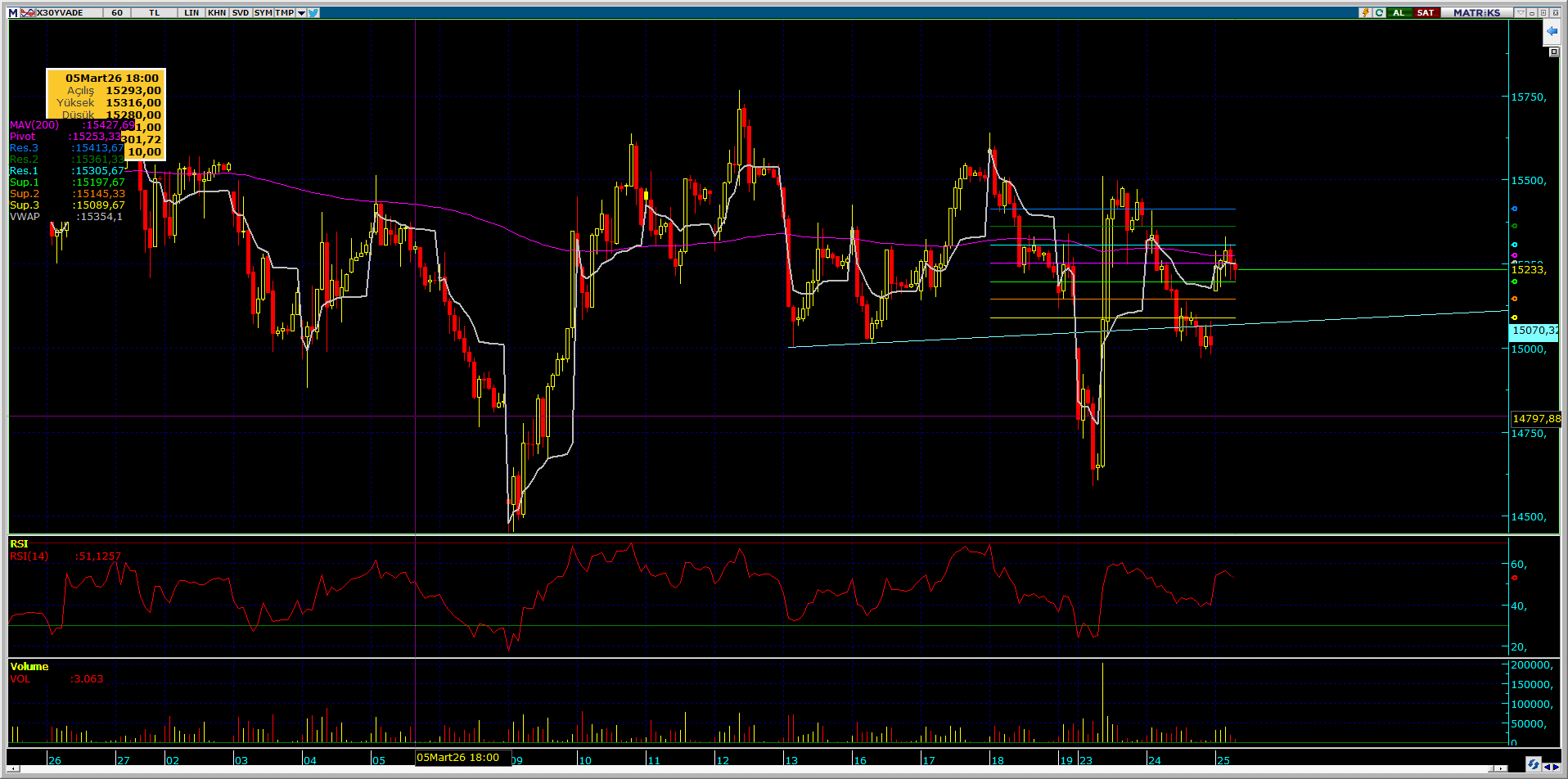Click the refresh icon at bottom right
1568x779 pixels.
tap(1532, 764)
